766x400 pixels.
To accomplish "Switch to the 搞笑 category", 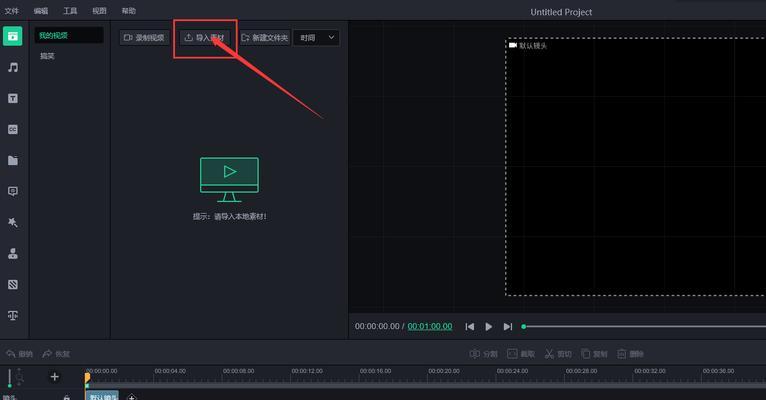I will tap(47, 56).
